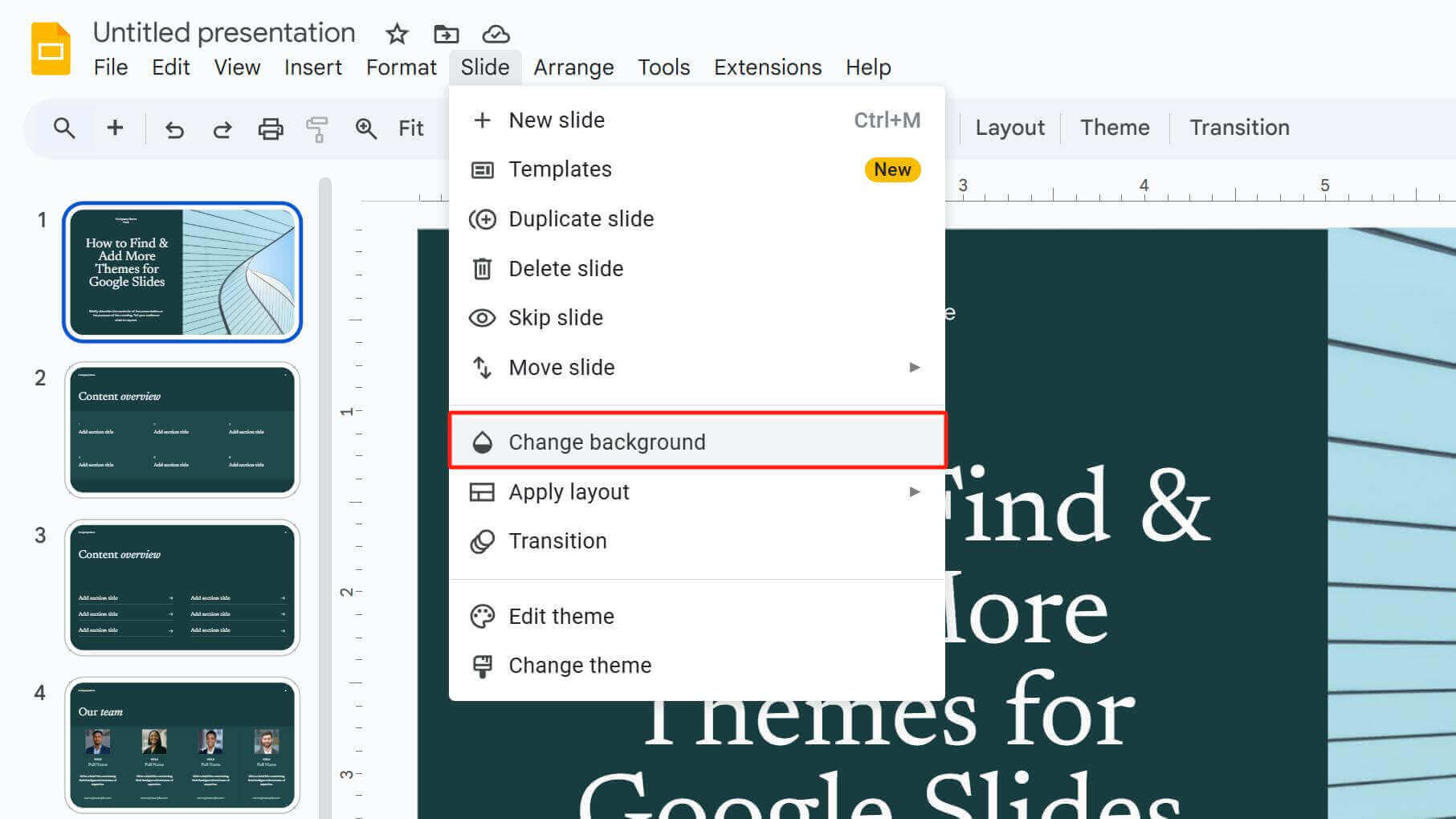The height and width of the screenshot is (819, 1456).
Task: Open the Tools menu
Action: click(663, 67)
